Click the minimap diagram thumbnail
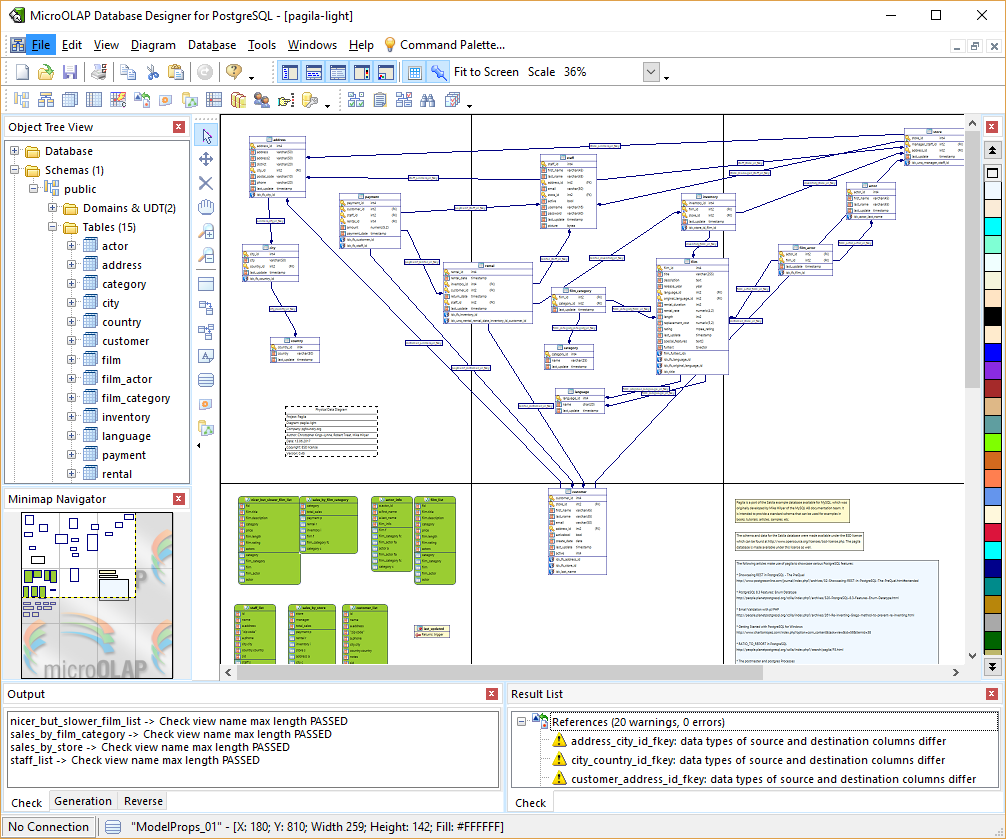The height and width of the screenshot is (839, 1006). (97, 595)
